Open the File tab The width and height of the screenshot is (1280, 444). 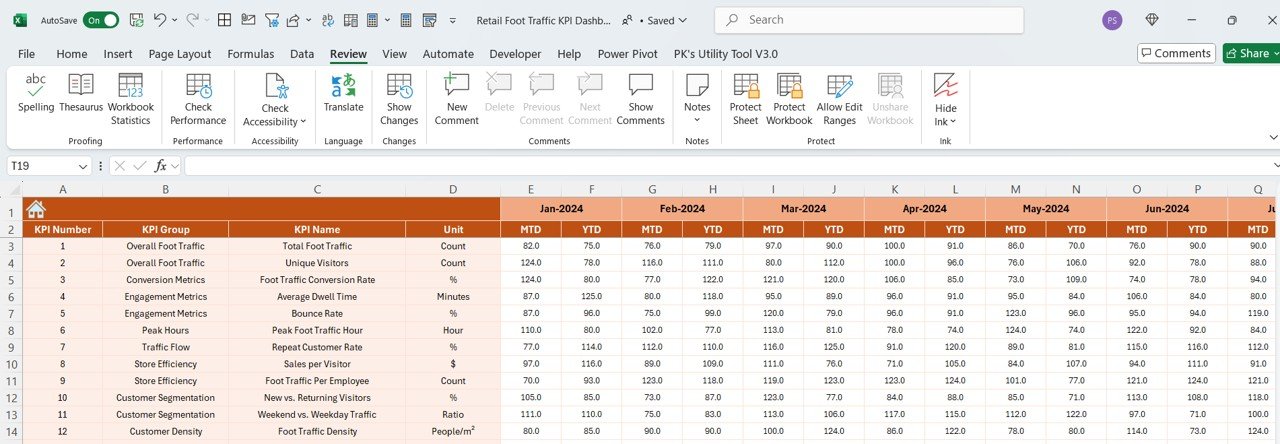click(26, 54)
